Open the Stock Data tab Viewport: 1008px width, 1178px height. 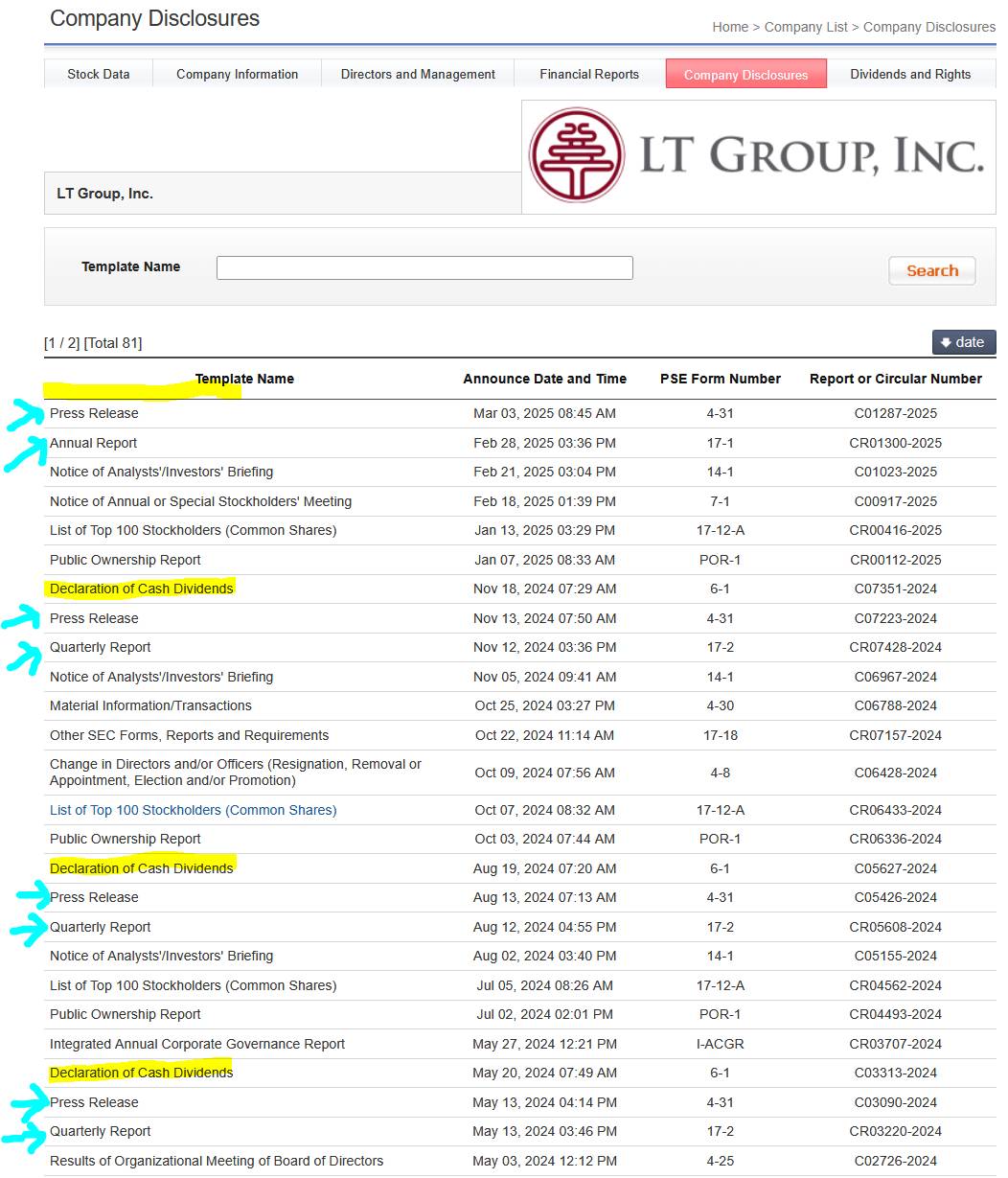pos(98,74)
